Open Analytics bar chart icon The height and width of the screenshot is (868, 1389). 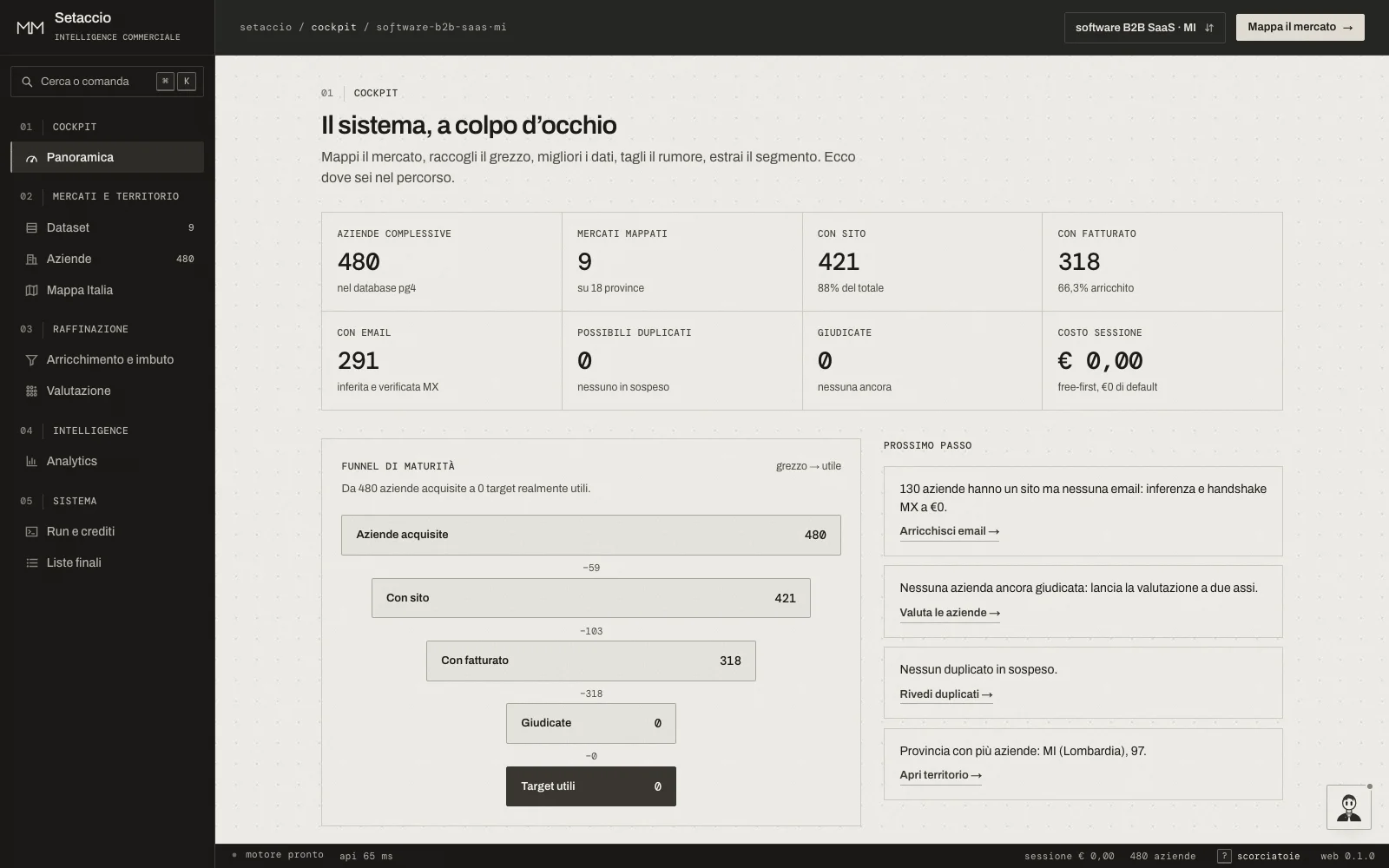(x=31, y=461)
